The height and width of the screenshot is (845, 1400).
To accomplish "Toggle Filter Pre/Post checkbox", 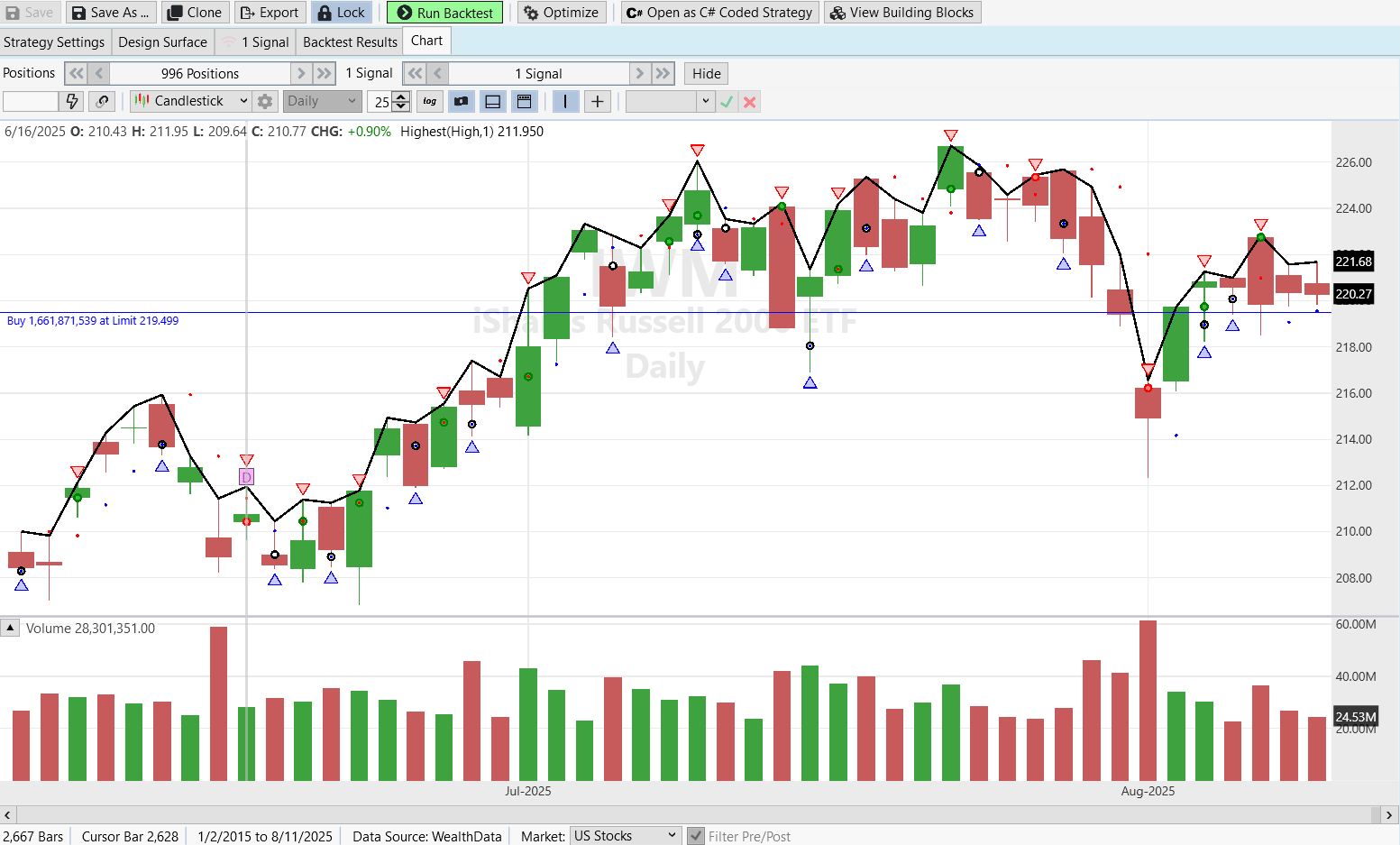I will click(695, 836).
